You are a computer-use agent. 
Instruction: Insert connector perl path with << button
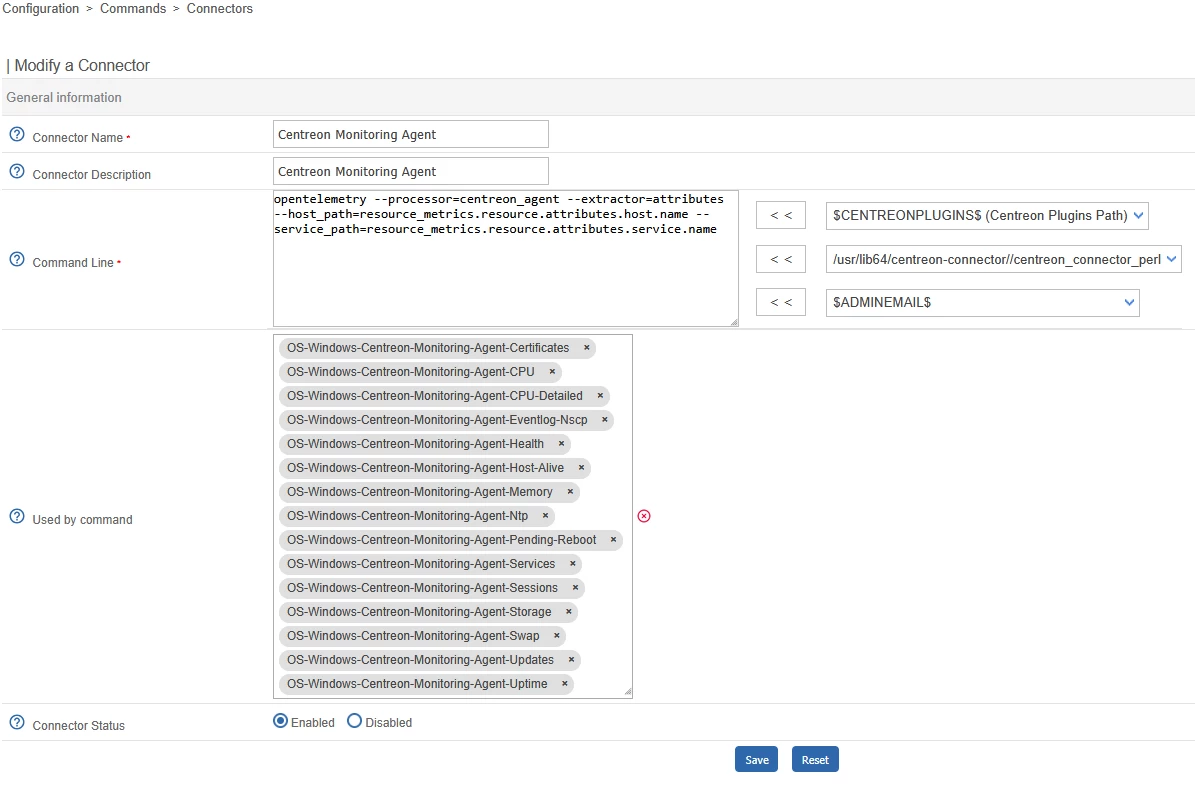[x=780, y=259]
